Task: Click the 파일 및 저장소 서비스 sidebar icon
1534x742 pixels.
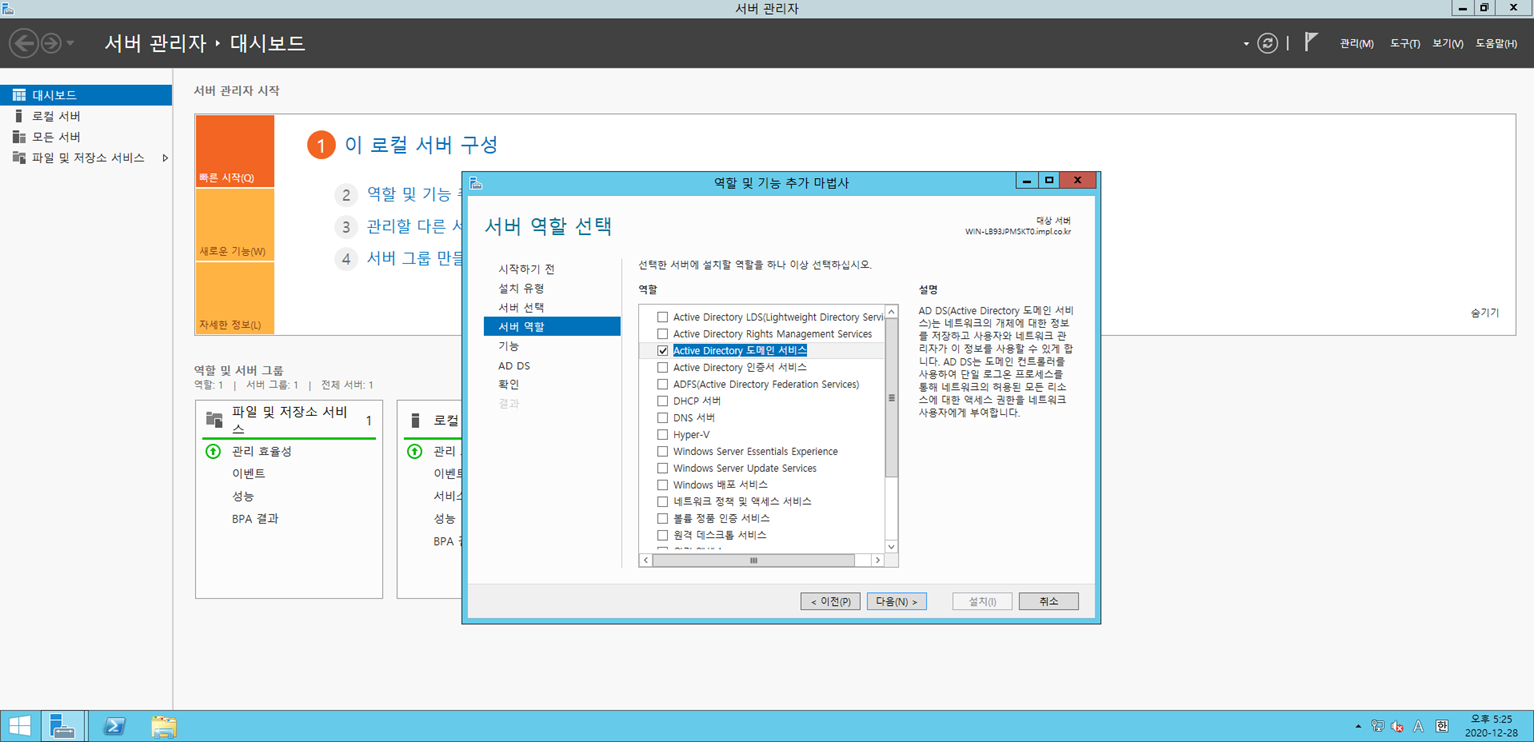Action: pyautogui.click(x=19, y=158)
